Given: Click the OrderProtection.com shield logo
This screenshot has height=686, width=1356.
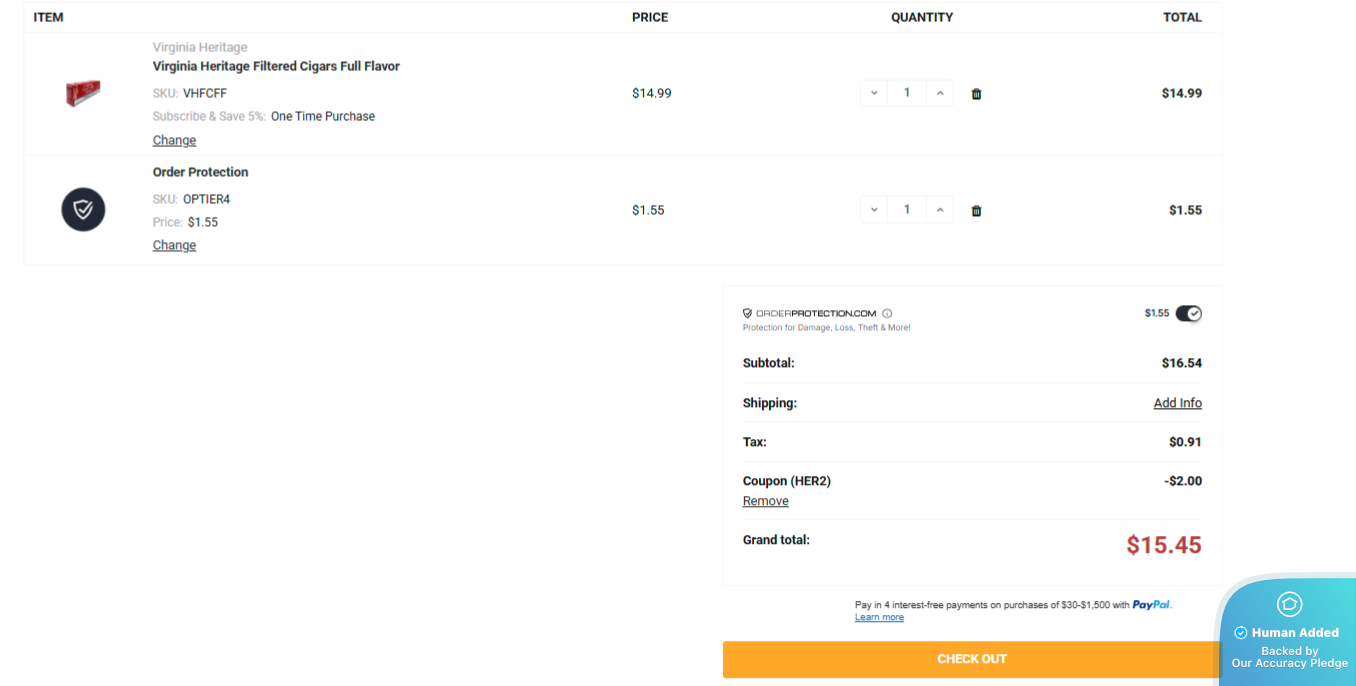Looking at the screenshot, I should click(x=747, y=313).
